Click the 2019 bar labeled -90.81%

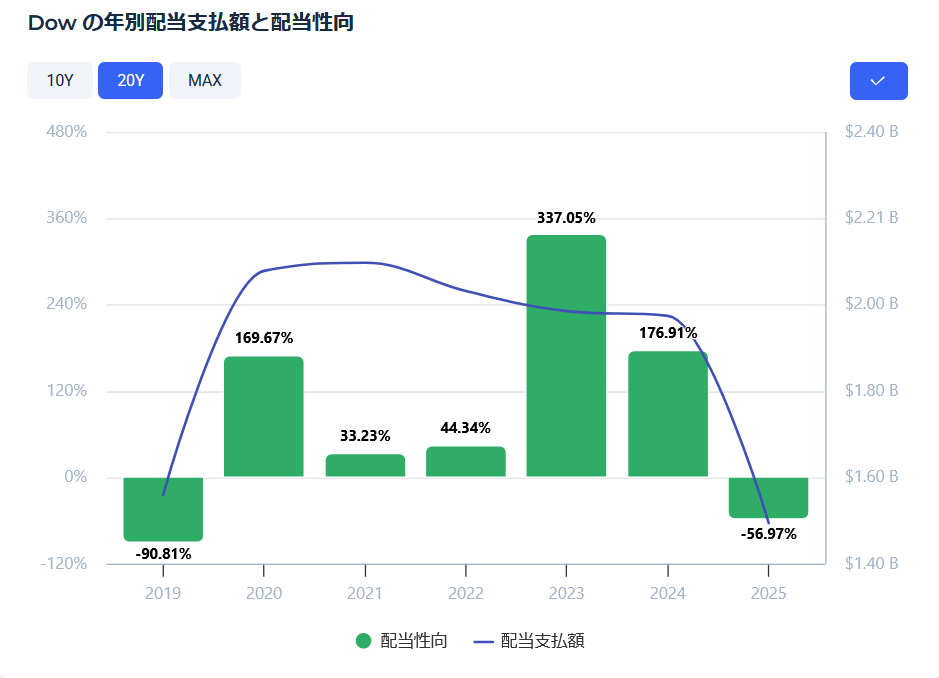[x=163, y=509]
